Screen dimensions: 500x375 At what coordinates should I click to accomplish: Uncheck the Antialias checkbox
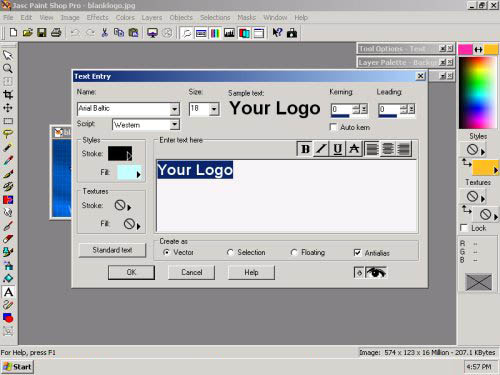pyautogui.click(x=357, y=253)
